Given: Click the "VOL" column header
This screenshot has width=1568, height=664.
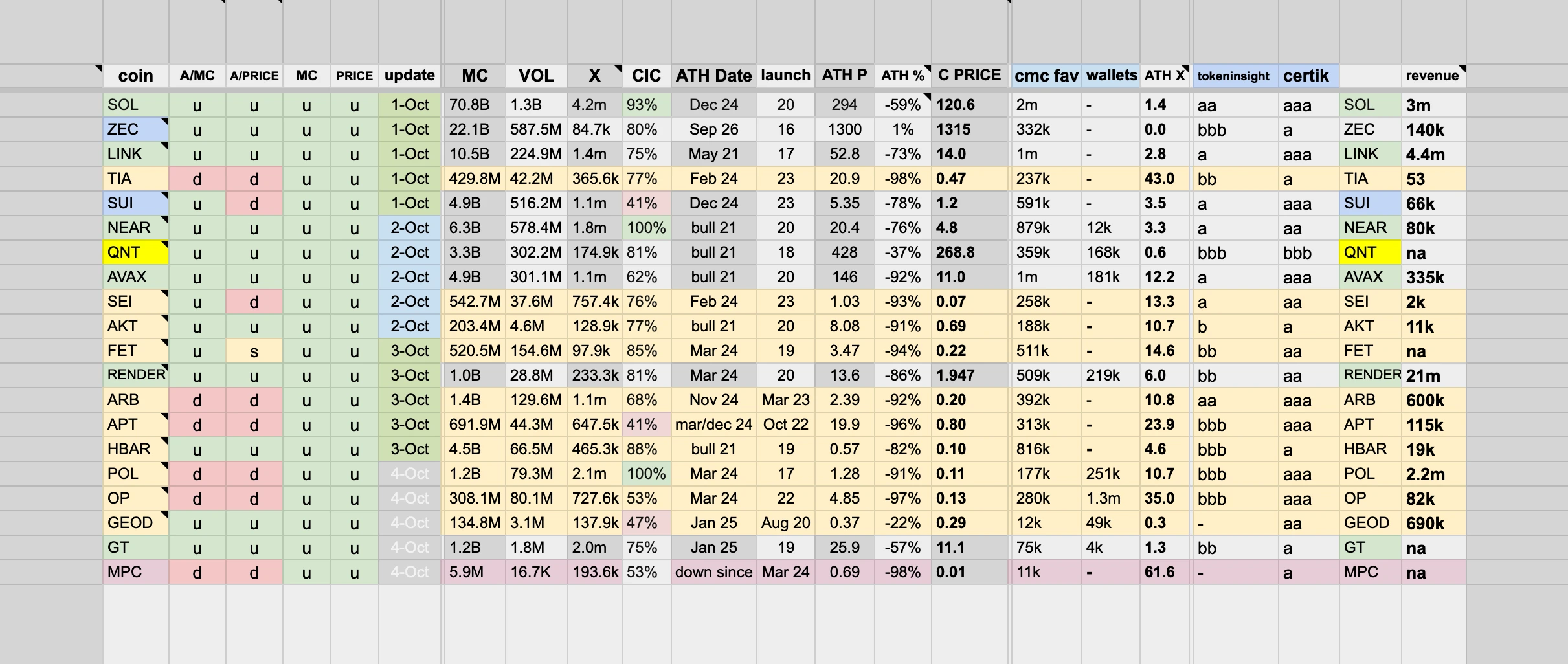Looking at the screenshot, I should [x=537, y=76].
